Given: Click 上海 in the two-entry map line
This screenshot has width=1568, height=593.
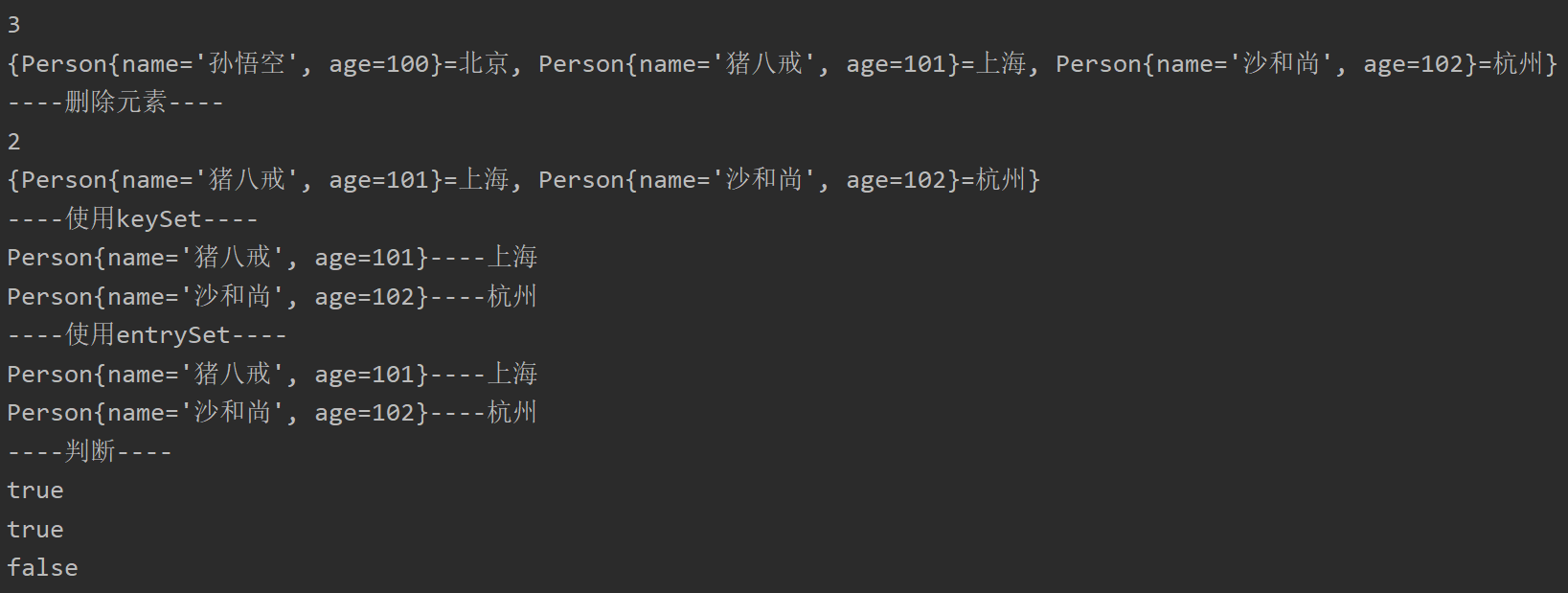Looking at the screenshot, I should click(484, 180).
